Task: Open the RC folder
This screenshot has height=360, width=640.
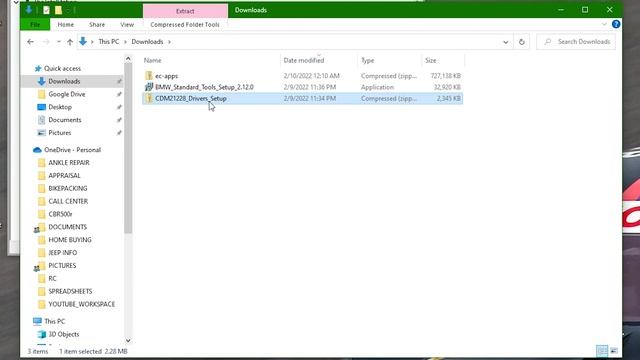Action: (52, 278)
